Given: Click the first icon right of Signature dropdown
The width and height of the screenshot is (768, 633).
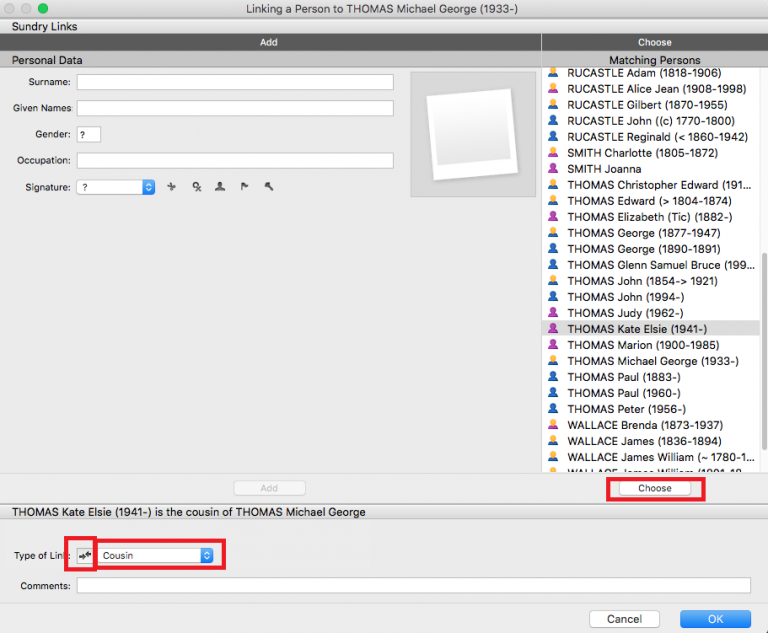Looking at the screenshot, I should click(x=171, y=187).
